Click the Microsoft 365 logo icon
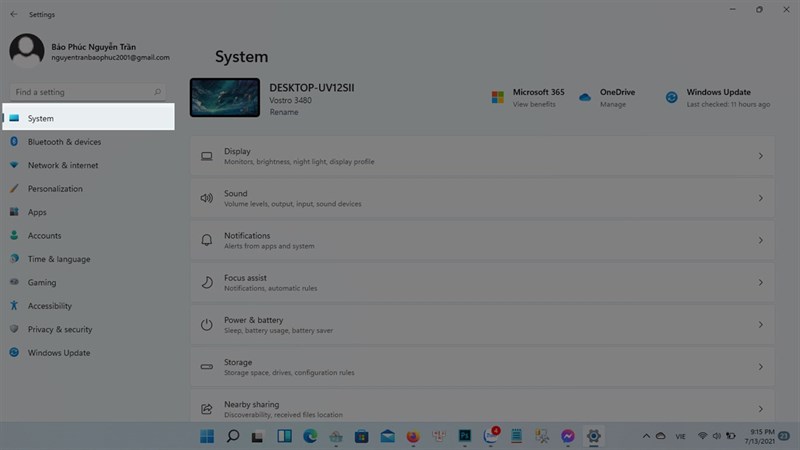 pyautogui.click(x=497, y=97)
